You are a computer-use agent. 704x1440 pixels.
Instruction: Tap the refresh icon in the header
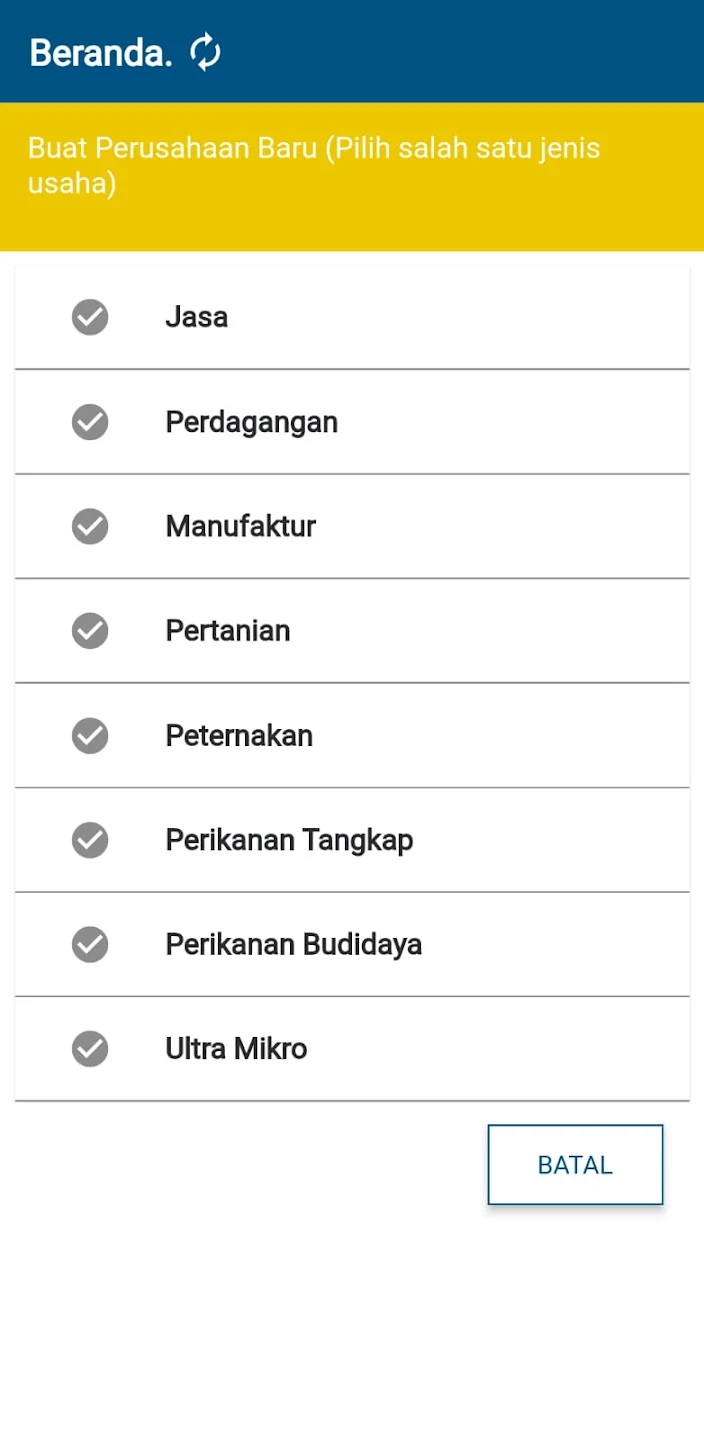tap(204, 51)
